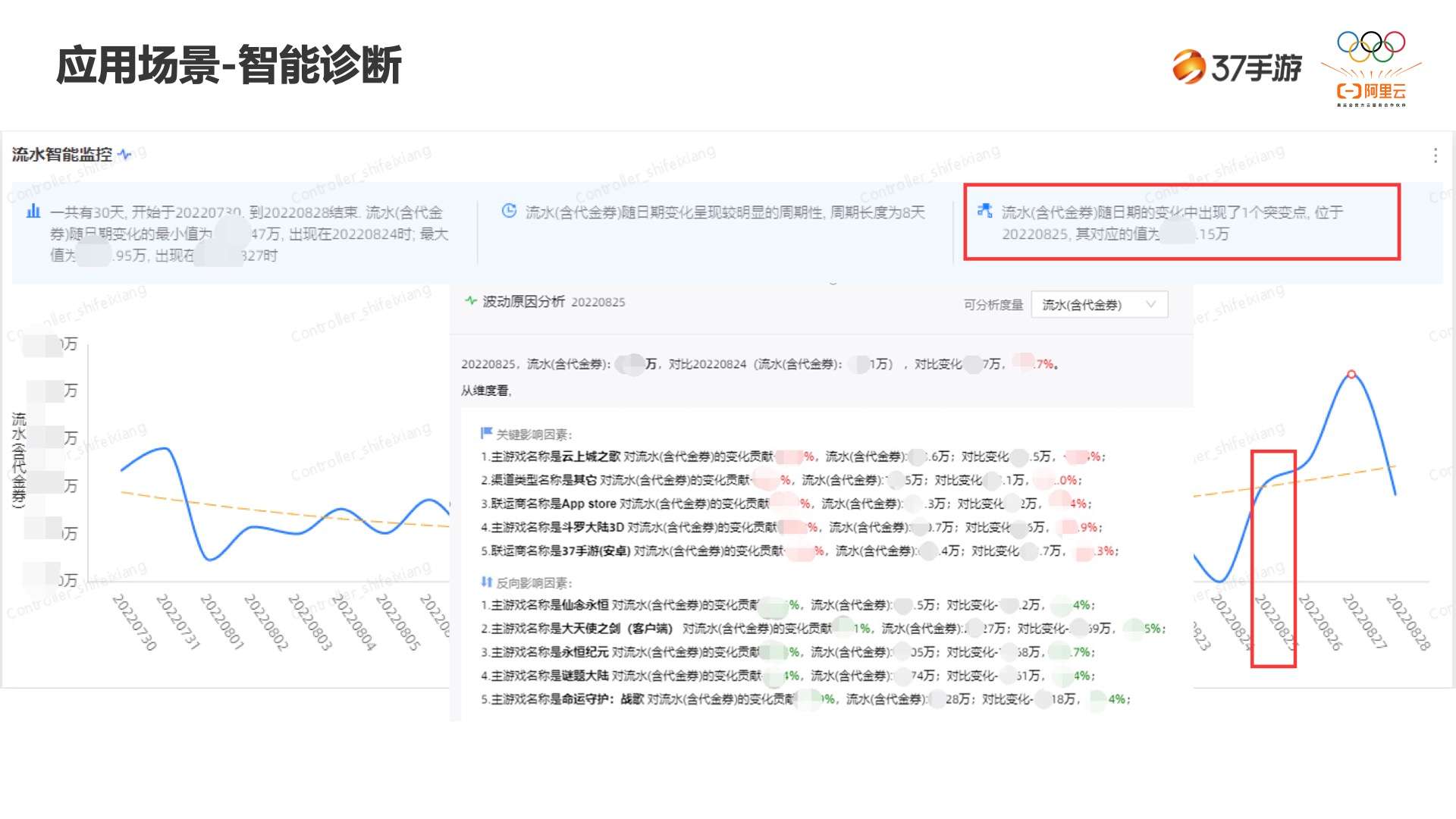Click the x-axis label 20220805
Viewport: 1456px width, 819px height.
click(x=397, y=623)
